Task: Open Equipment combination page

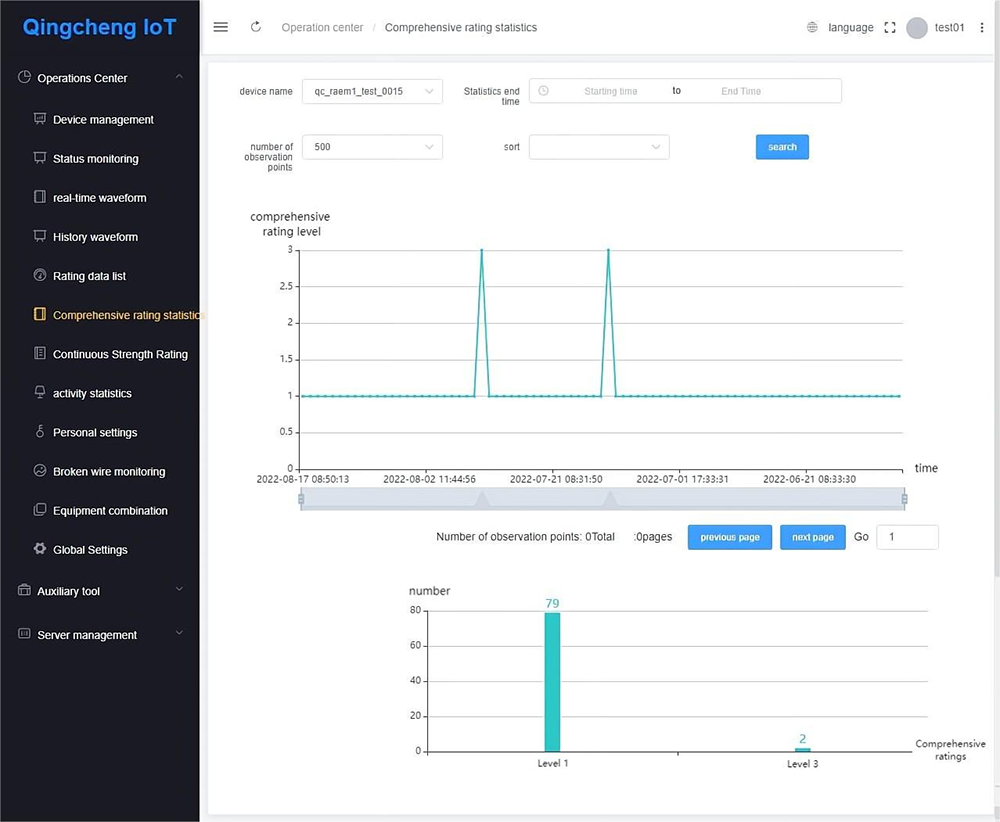Action: (x=110, y=511)
